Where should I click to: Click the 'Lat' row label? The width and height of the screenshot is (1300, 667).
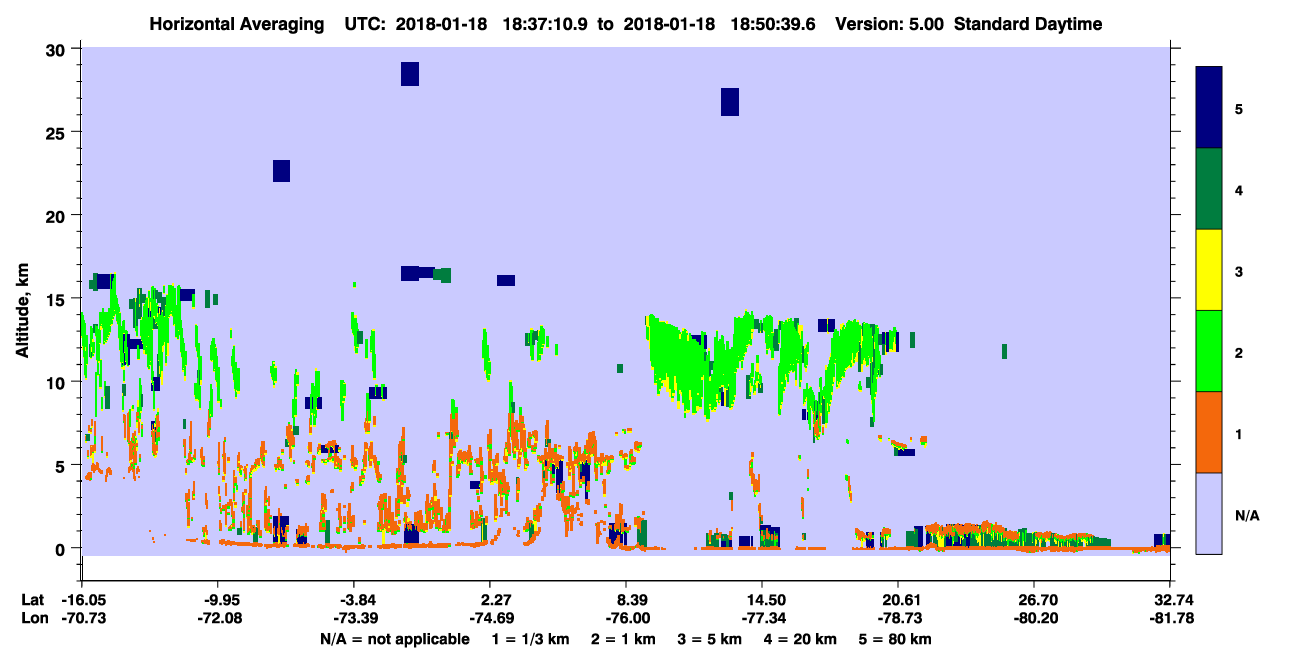[32, 600]
